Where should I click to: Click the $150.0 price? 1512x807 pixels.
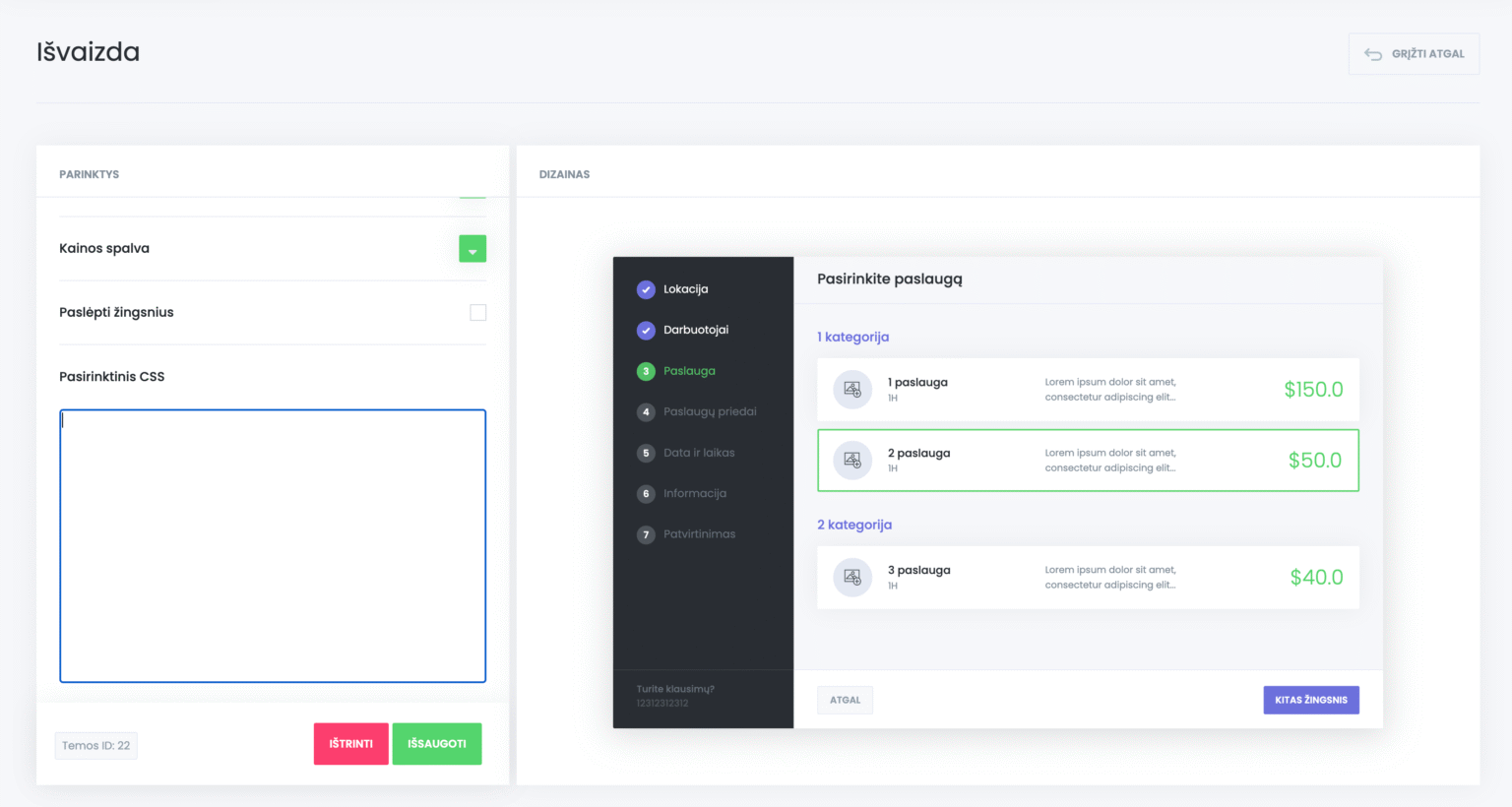coord(1313,390)
